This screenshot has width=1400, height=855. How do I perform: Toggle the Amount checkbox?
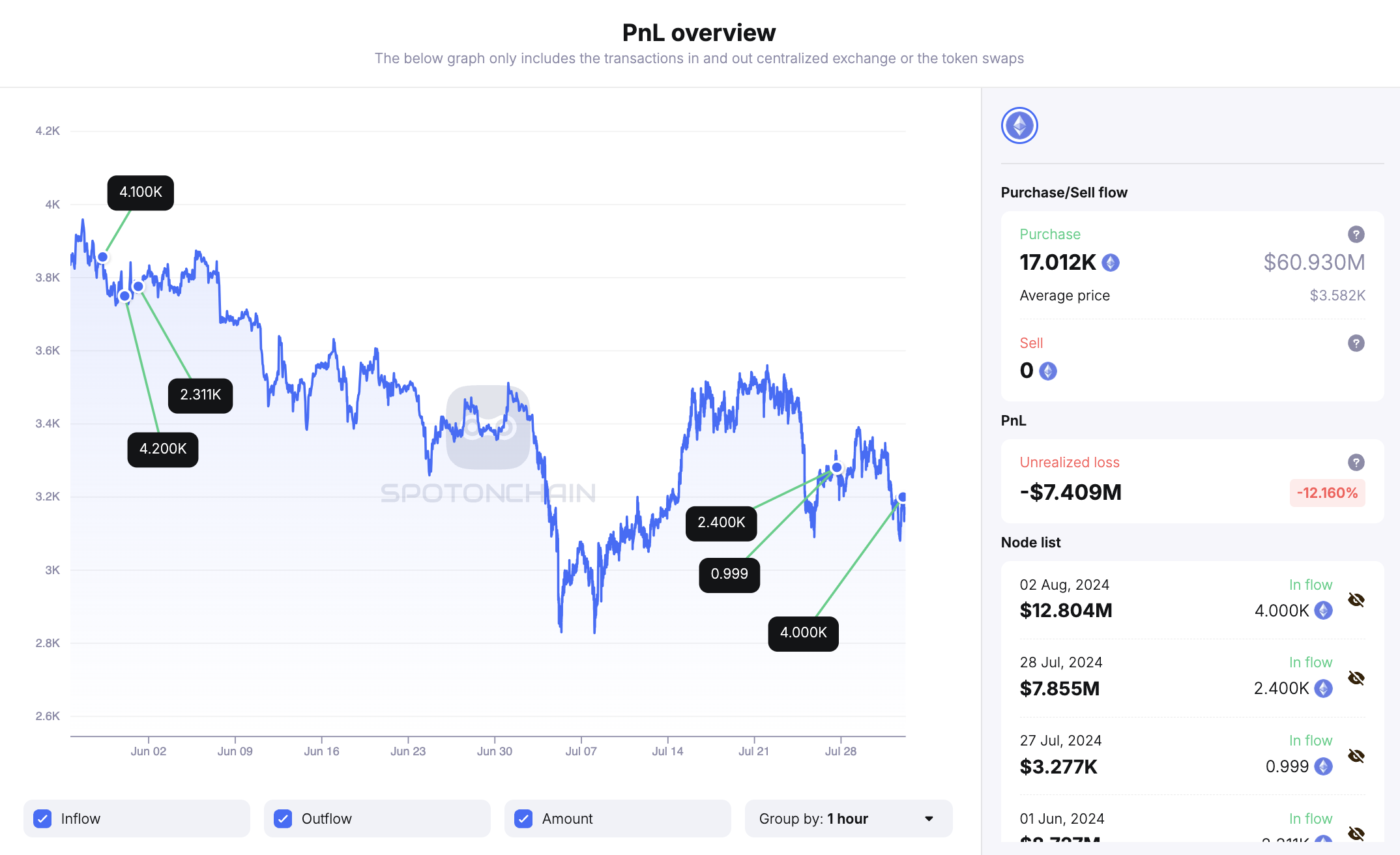point(523,819)
